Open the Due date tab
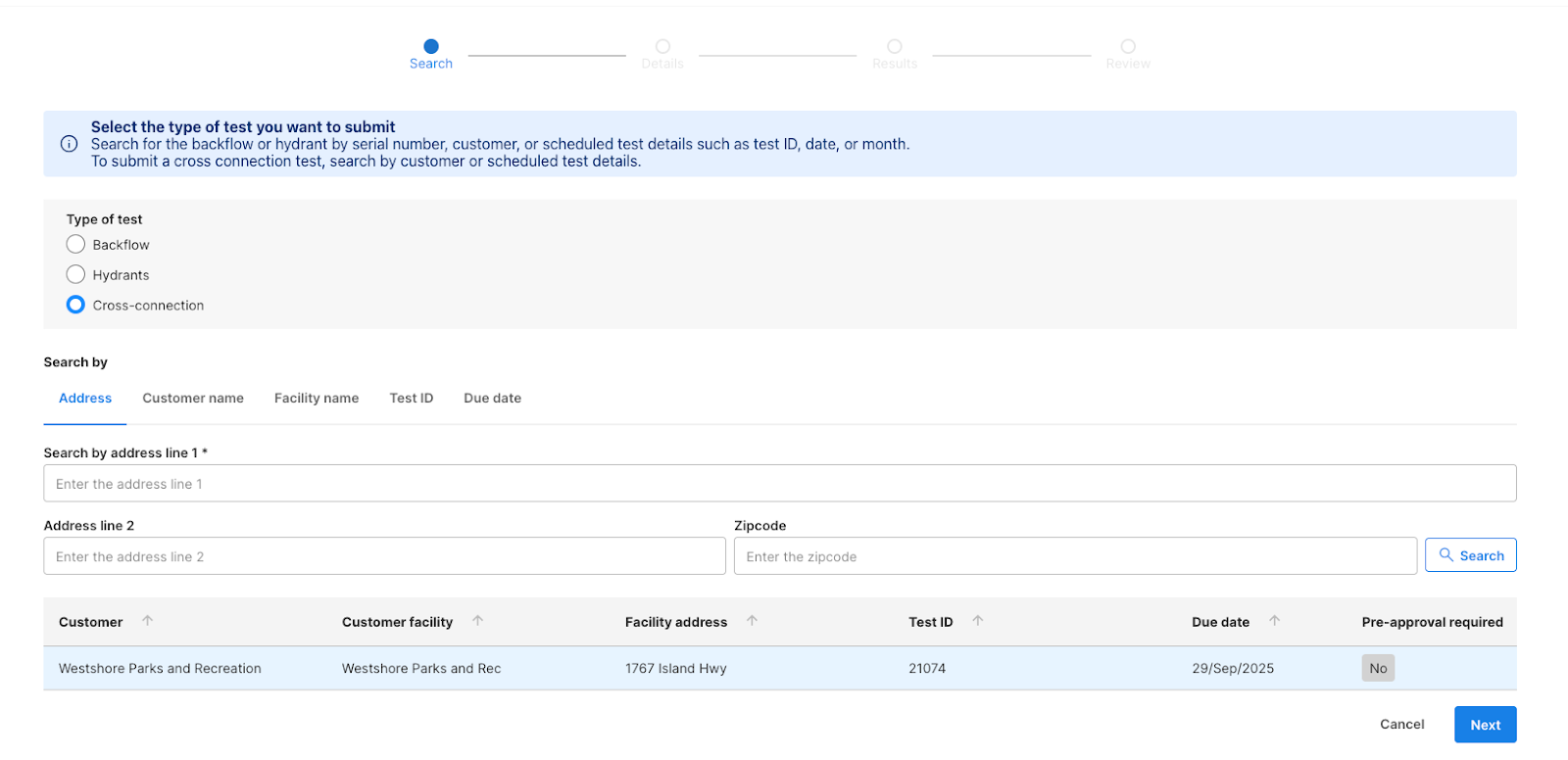Viewport: 1568px width, 760px height. 492,399
